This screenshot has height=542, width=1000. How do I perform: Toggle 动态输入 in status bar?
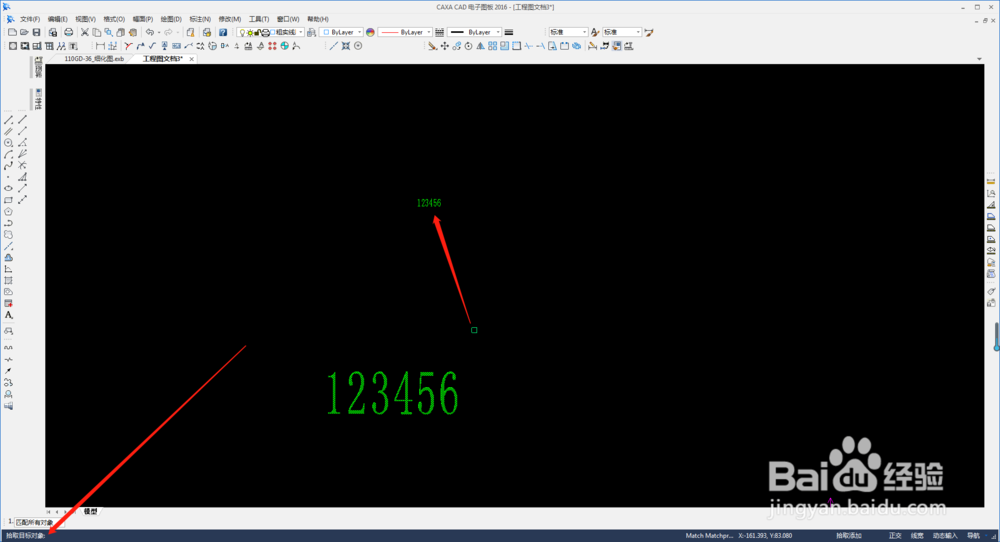click(x=945, y=536)
